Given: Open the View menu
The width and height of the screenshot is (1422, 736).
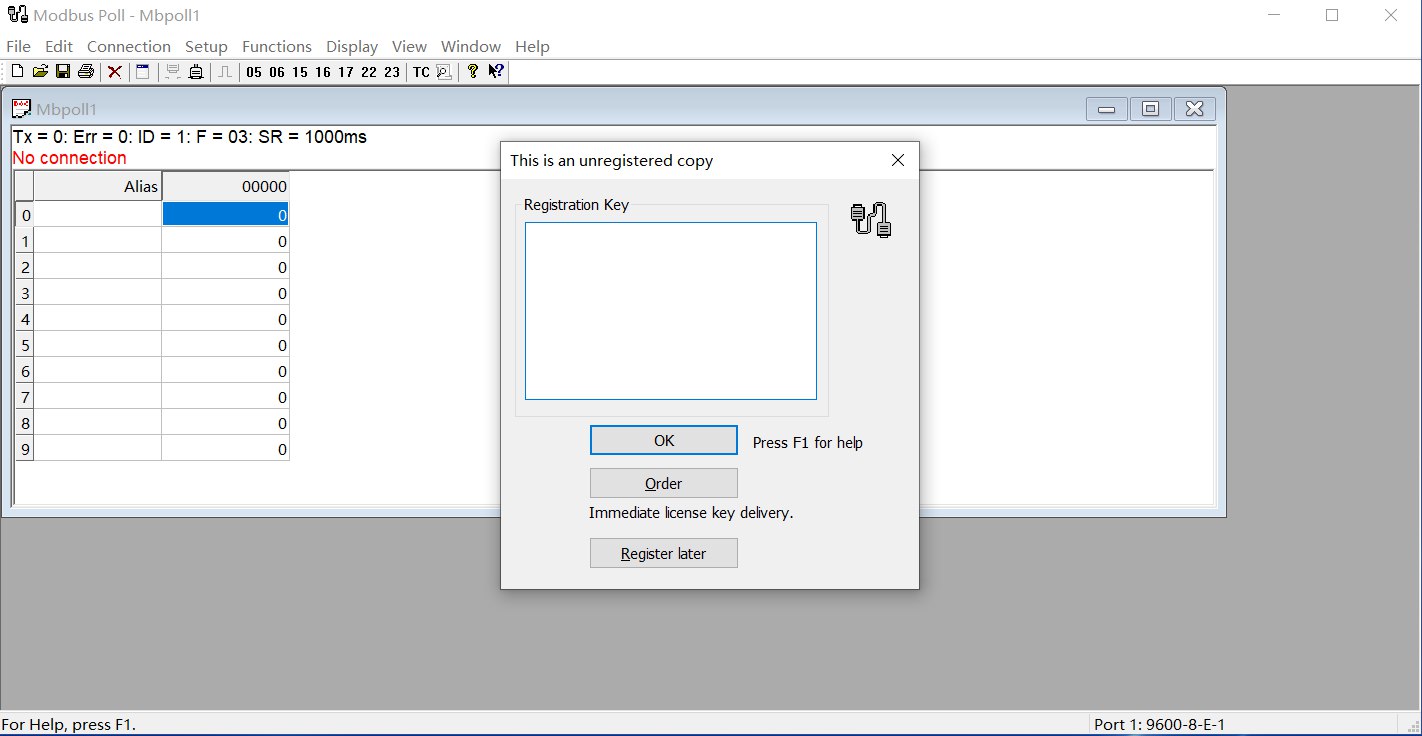Looking at the screenshot, I should coord(409,46).
